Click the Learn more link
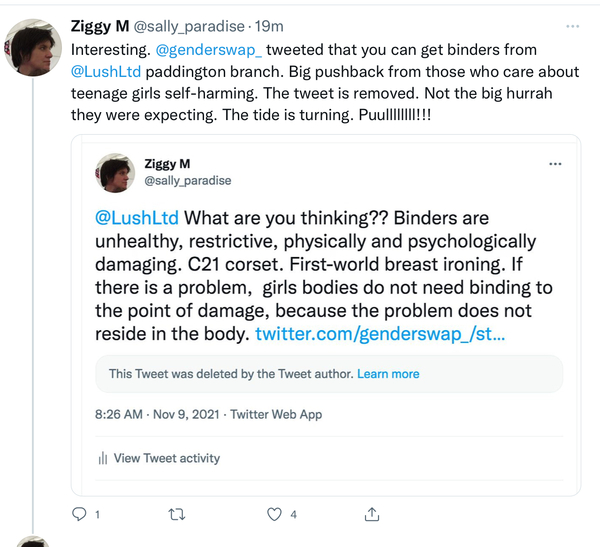Viewport: 600px width, 547px height. (388, 374)
